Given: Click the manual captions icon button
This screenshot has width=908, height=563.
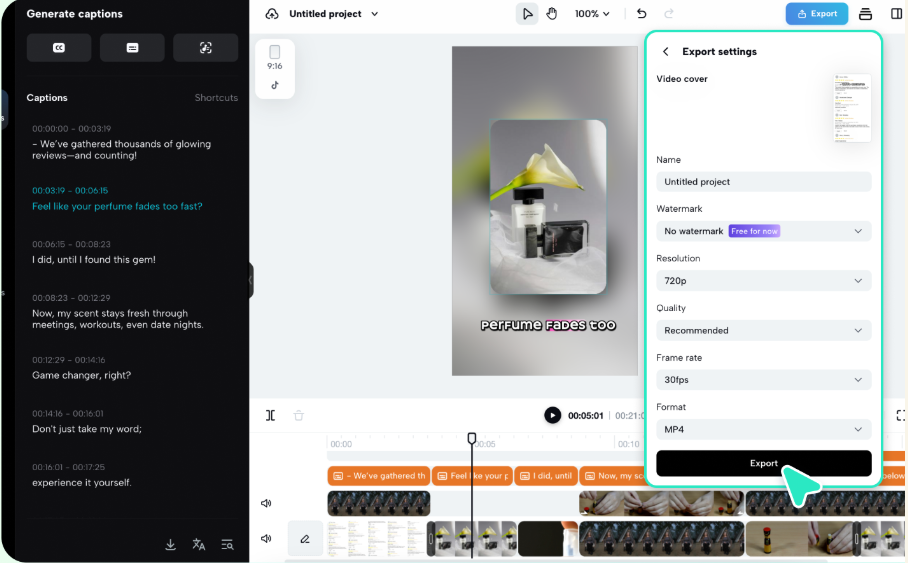Looking at the screenshot, I should click(x=132, y=47).
